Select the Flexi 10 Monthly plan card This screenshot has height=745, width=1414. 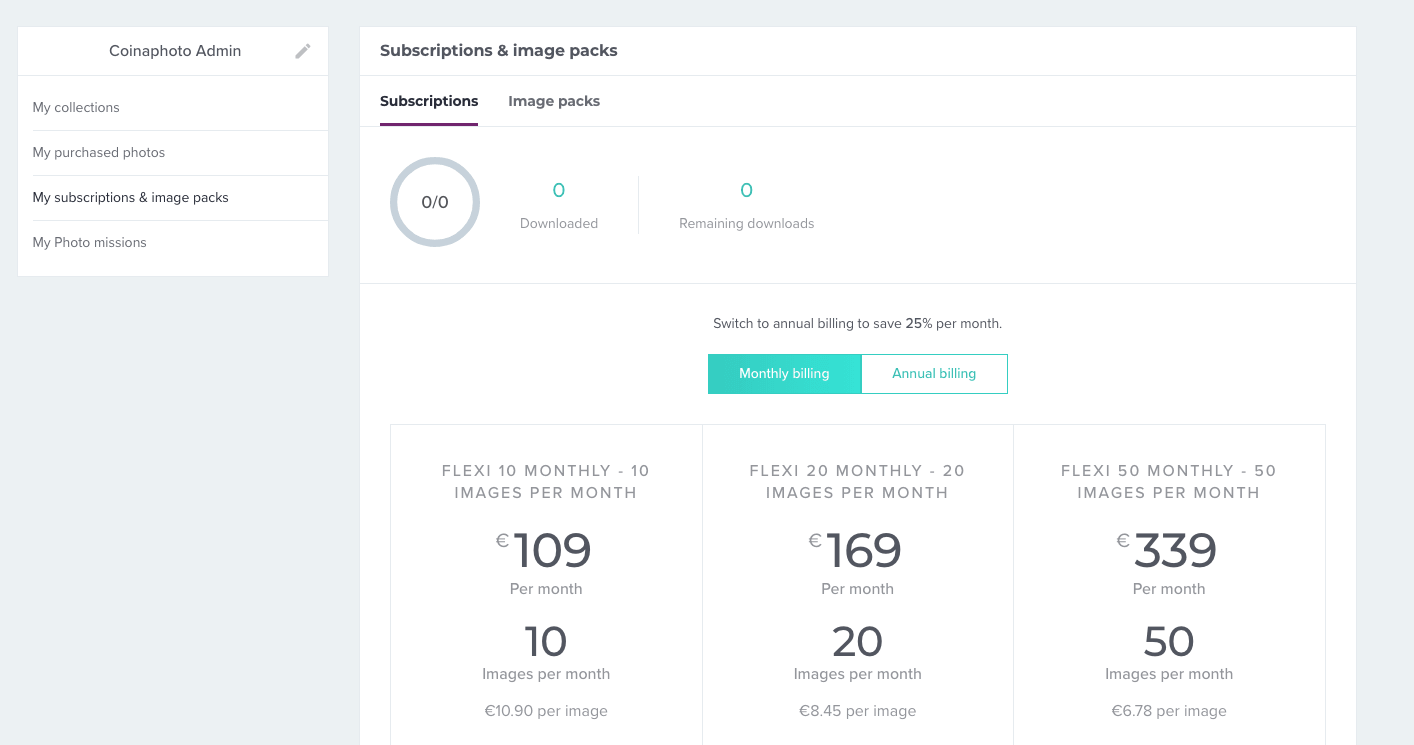pos(546,590)
